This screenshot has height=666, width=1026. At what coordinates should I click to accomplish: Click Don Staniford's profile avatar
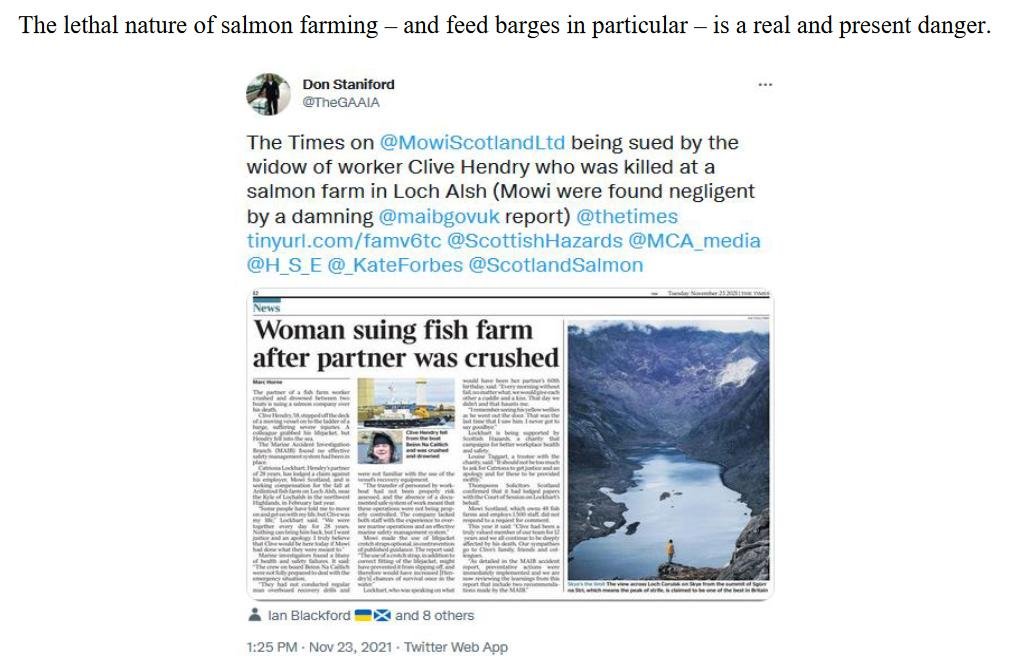pos(269,93)
